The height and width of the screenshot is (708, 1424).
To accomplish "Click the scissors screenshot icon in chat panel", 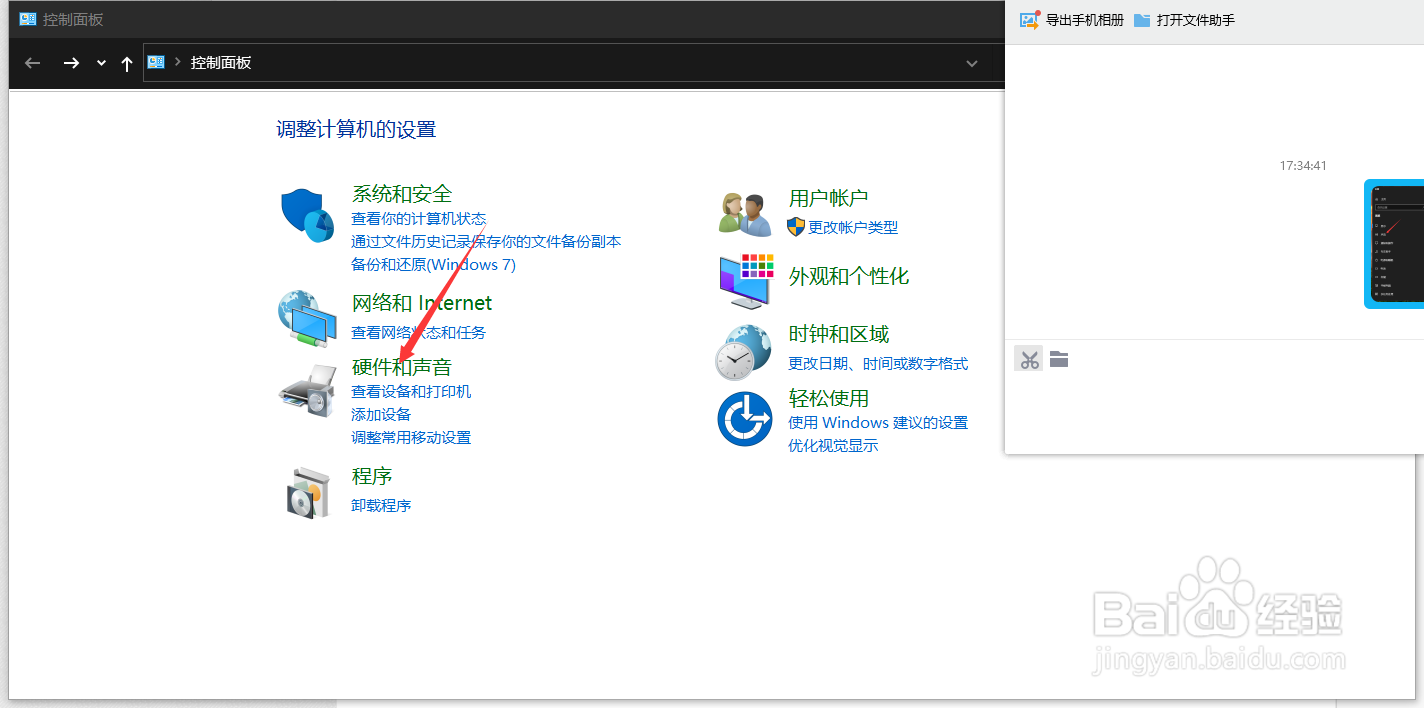I will [x=1028, y=359].
